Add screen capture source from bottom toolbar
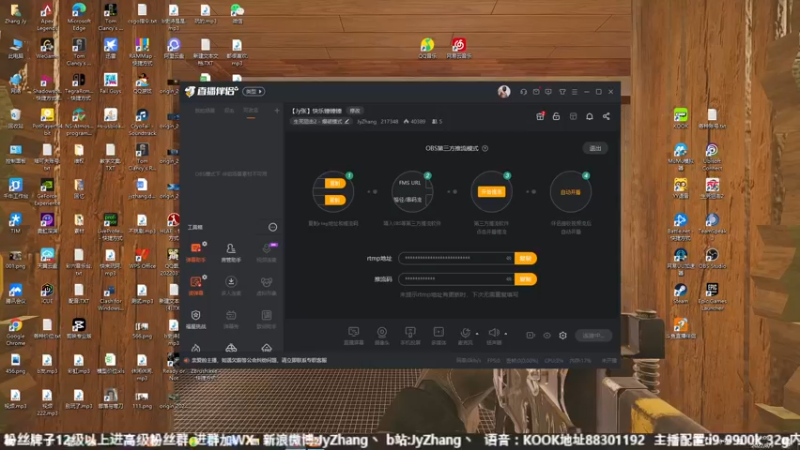The width and height of the screenshot is (800, 450). tap(354, 335)
